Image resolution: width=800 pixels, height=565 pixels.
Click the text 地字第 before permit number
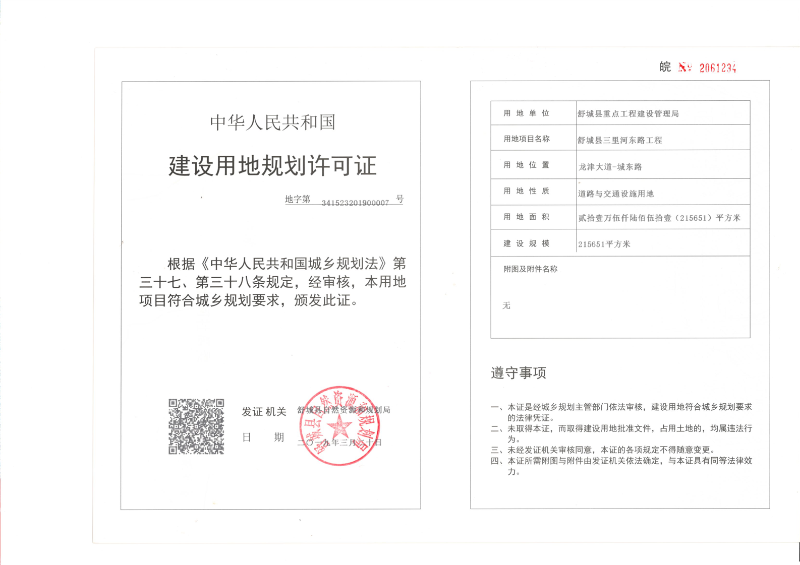coord(297,199)
